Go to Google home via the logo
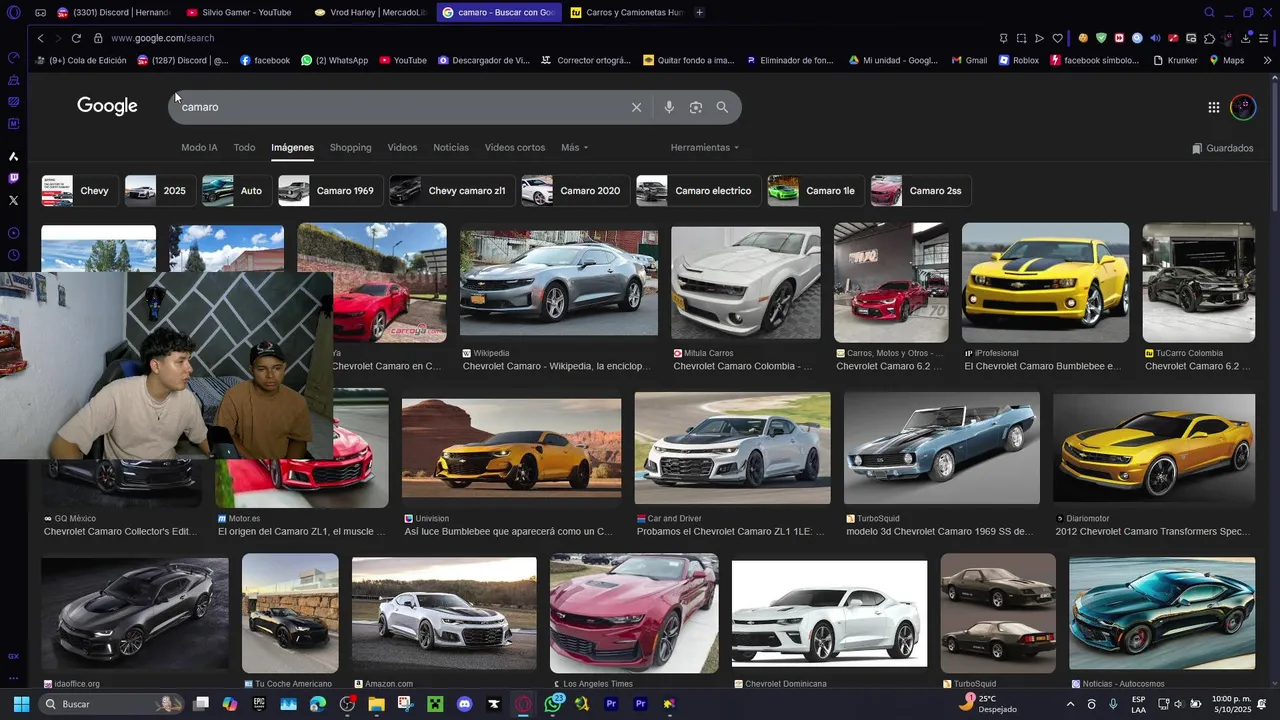The height and width of the screenshot is (720, 1280). 107,106
